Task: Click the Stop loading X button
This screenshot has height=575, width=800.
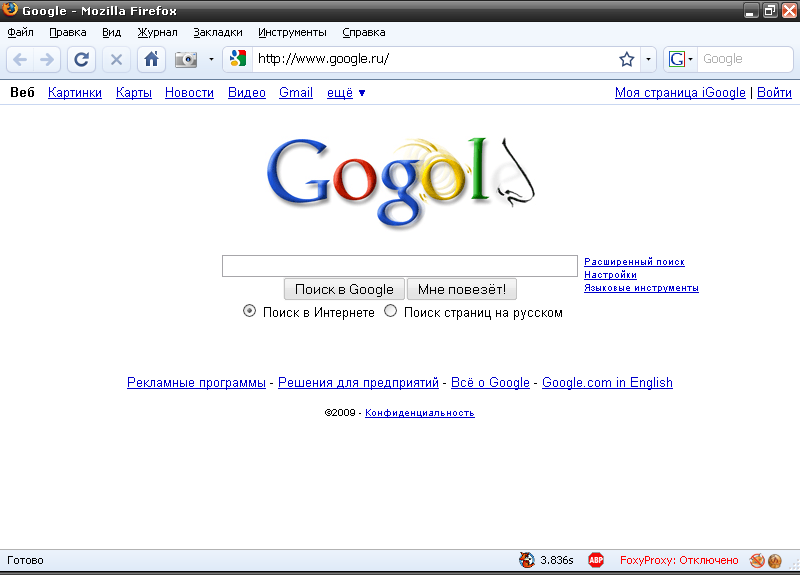Action: click(116, 60)
